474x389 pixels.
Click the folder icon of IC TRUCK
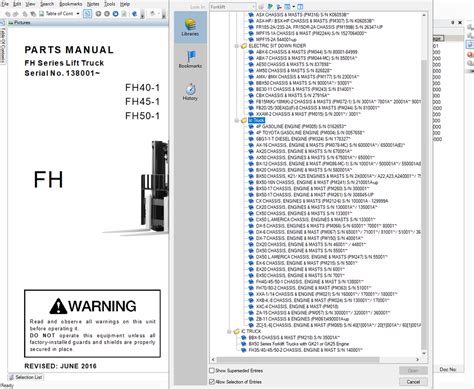click(237, 331)
